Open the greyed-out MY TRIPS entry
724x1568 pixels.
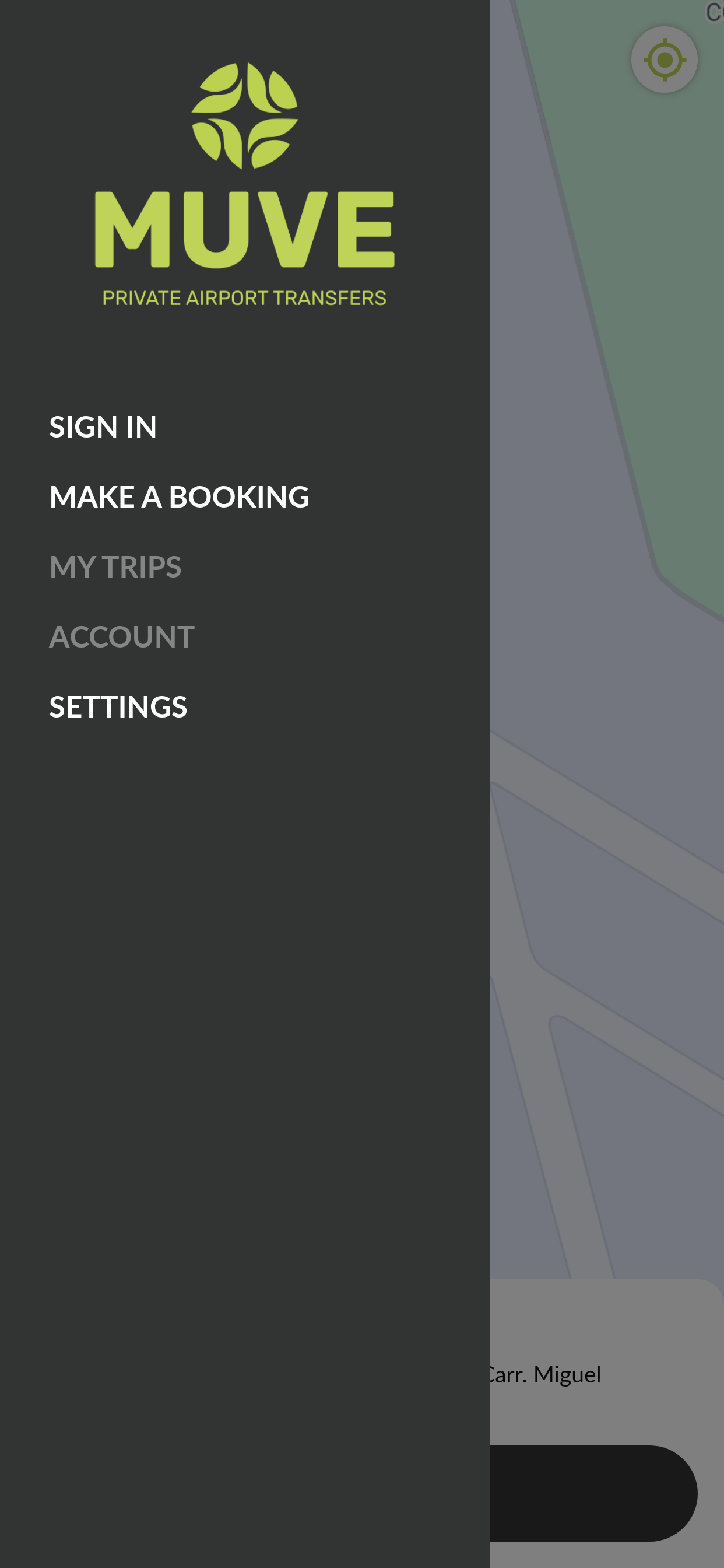[x=115, y=566]
